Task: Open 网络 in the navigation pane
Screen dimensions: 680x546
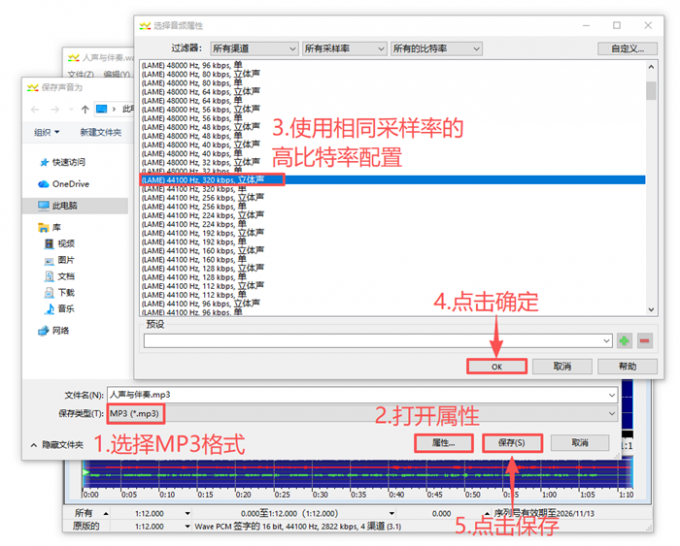Action: point(54,331)
